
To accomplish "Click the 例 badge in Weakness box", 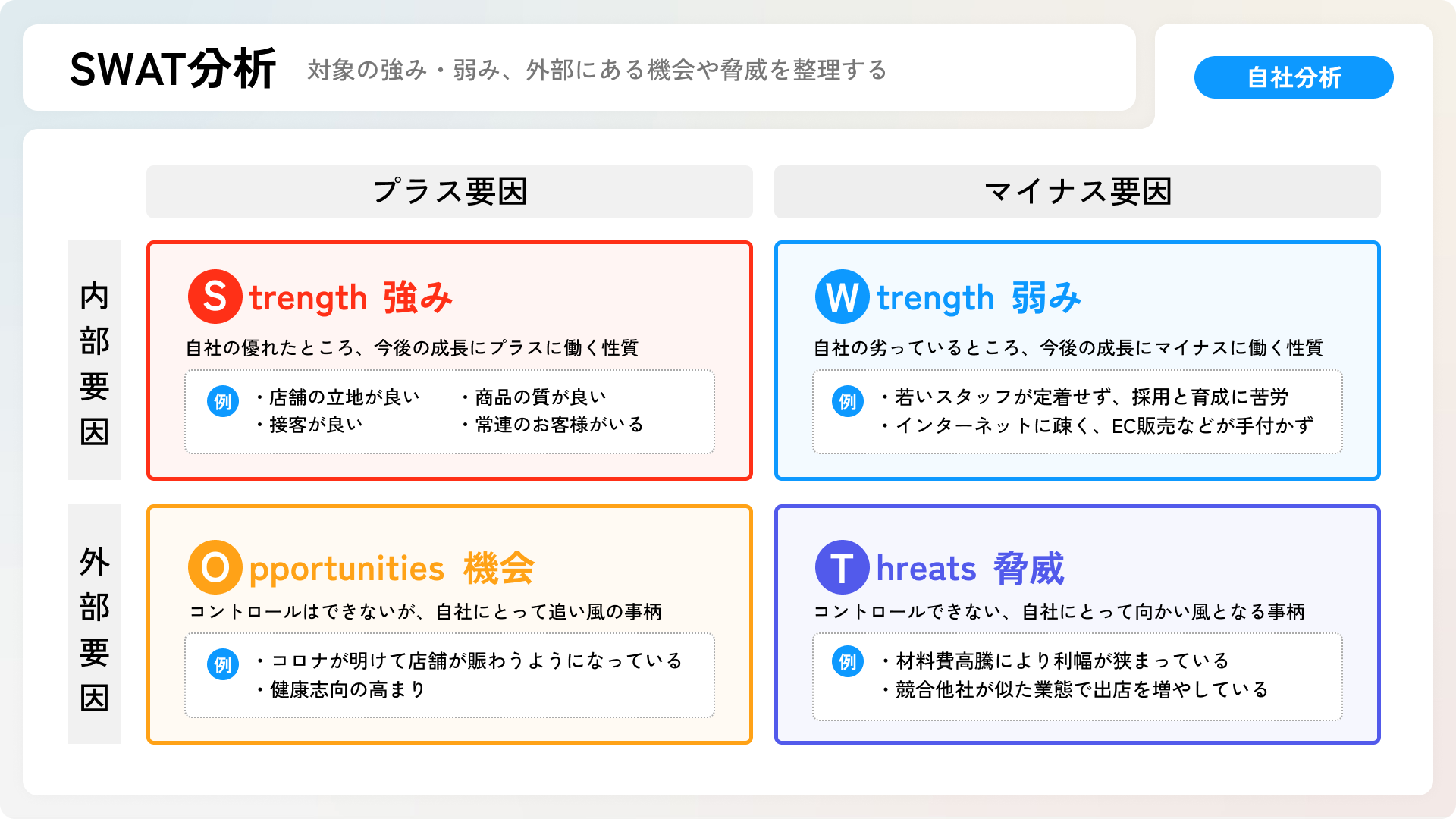I will coord(848,401).
